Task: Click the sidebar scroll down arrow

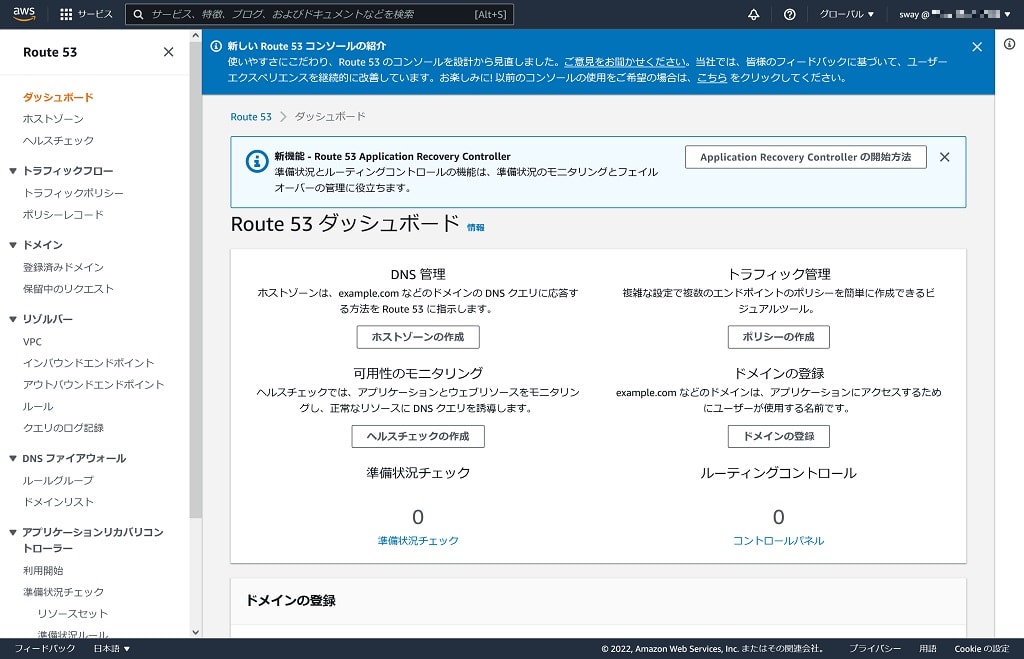Action: (195, 632)
